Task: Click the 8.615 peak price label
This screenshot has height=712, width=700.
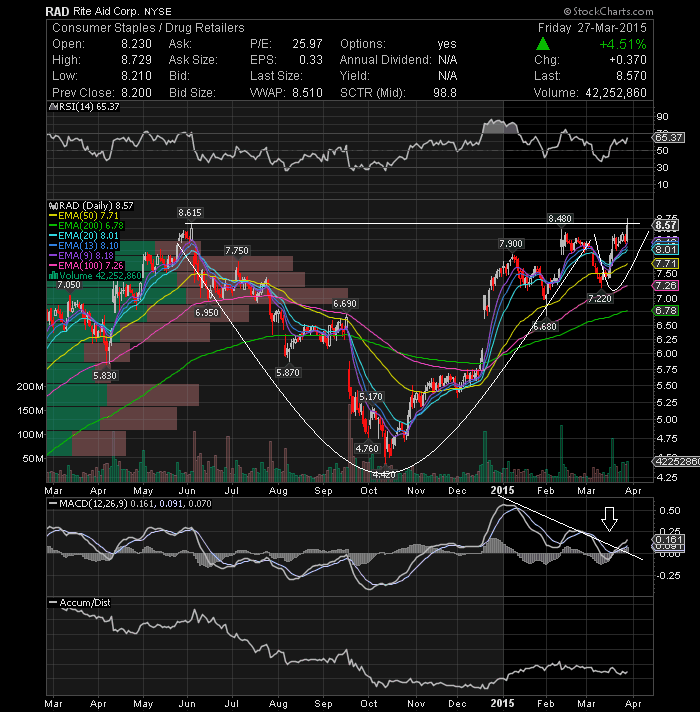Action: tap(190, 213)
